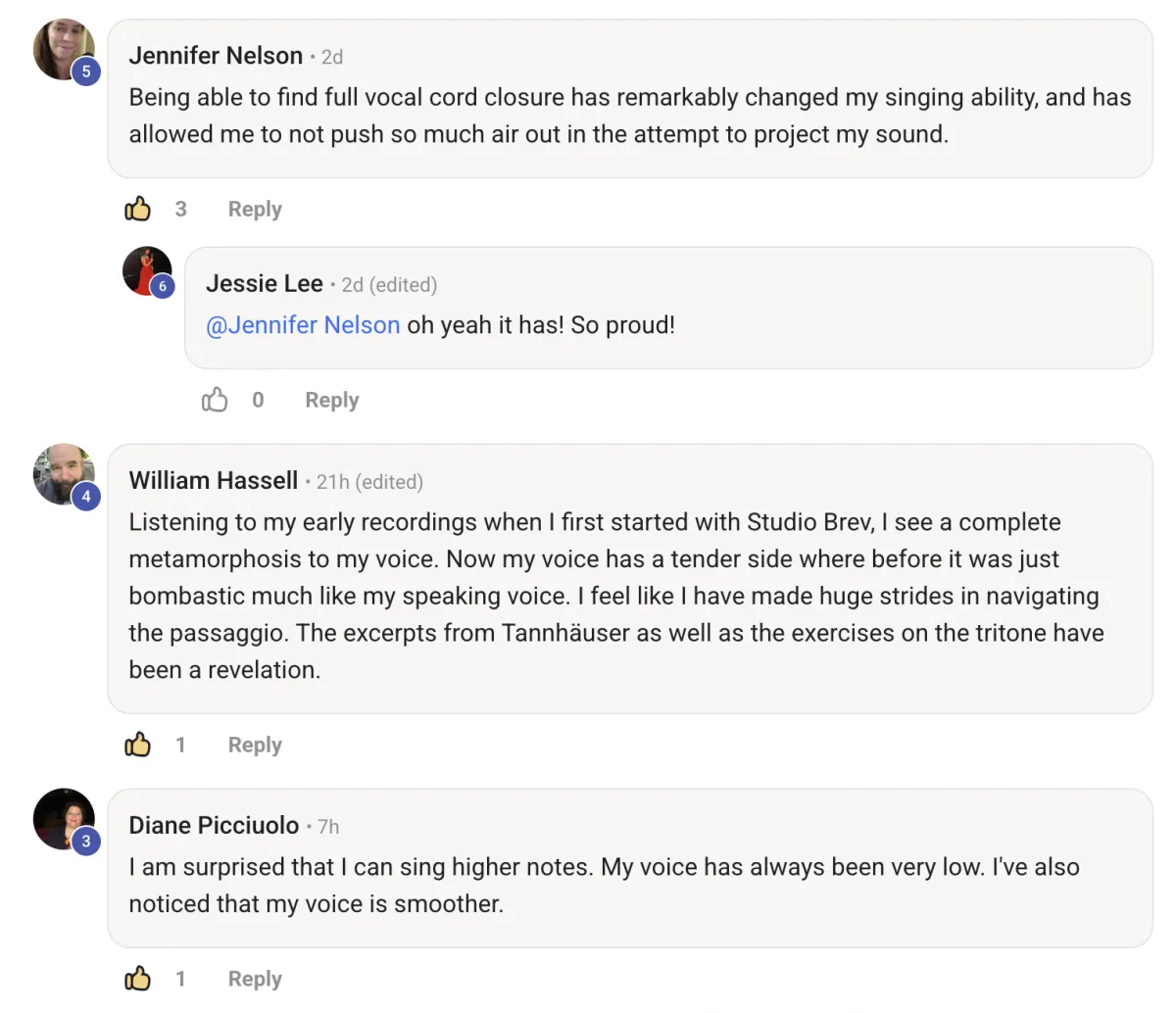Click the like count on Jennifer's comment
1176x1013 pixels.
click(181, 209)
